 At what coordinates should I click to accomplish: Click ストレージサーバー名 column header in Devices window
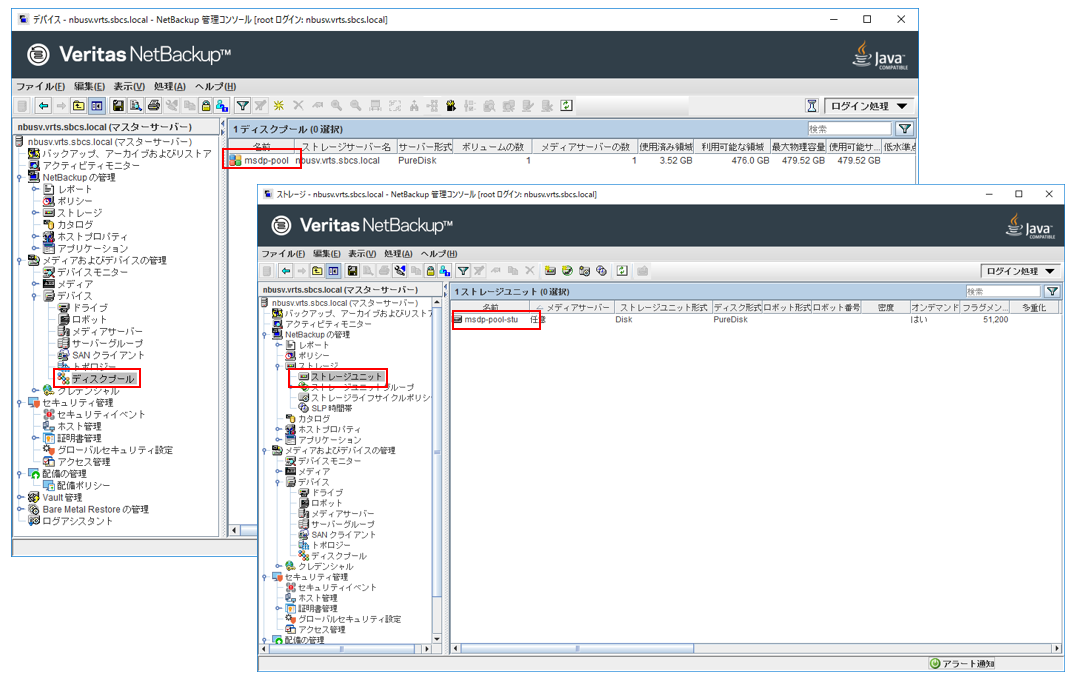(x=346, y=146)
